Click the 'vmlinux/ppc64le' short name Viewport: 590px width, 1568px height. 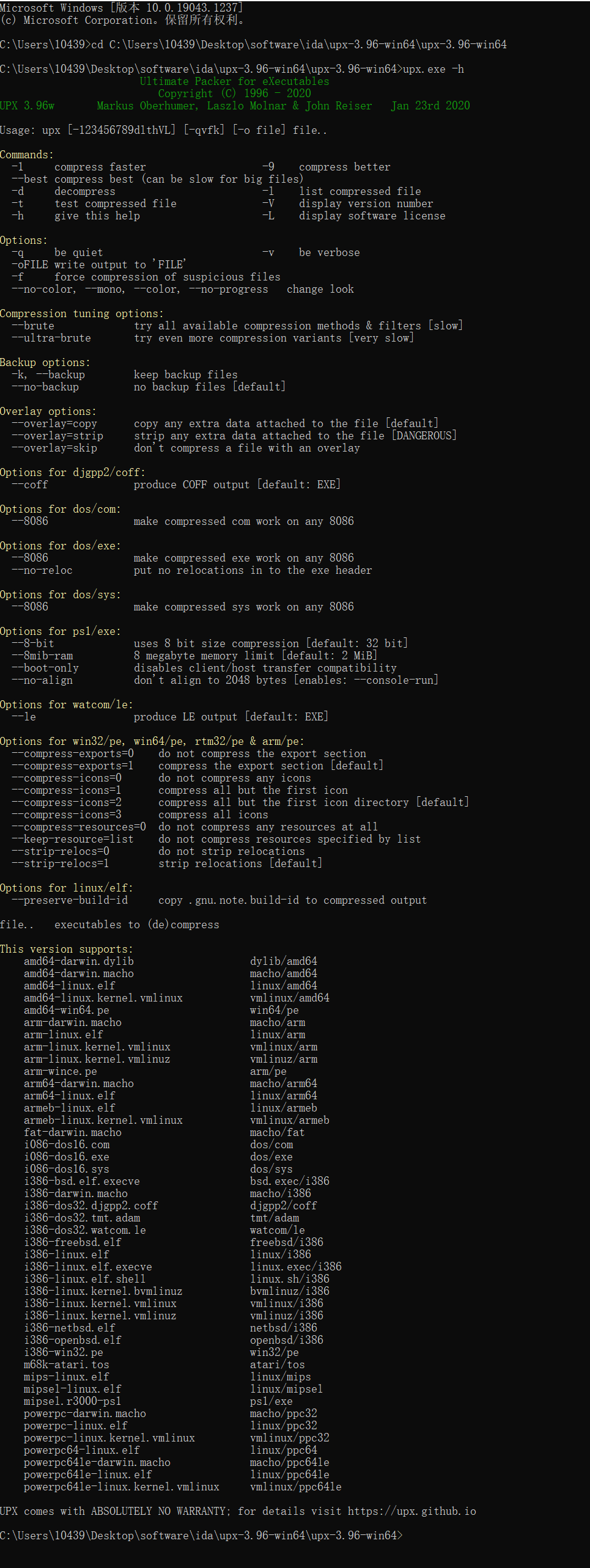(296, 1487)
